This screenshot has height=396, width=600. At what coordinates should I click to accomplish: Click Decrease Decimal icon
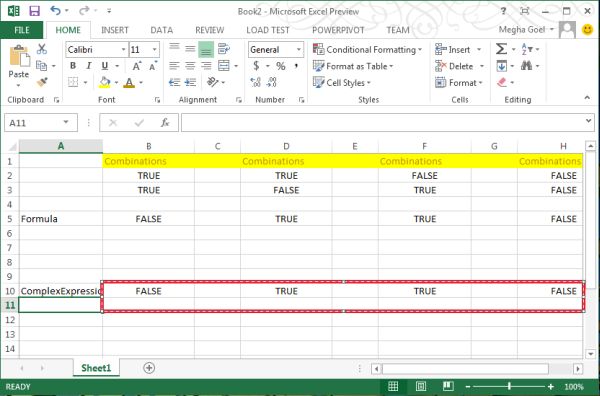[272, 82]
